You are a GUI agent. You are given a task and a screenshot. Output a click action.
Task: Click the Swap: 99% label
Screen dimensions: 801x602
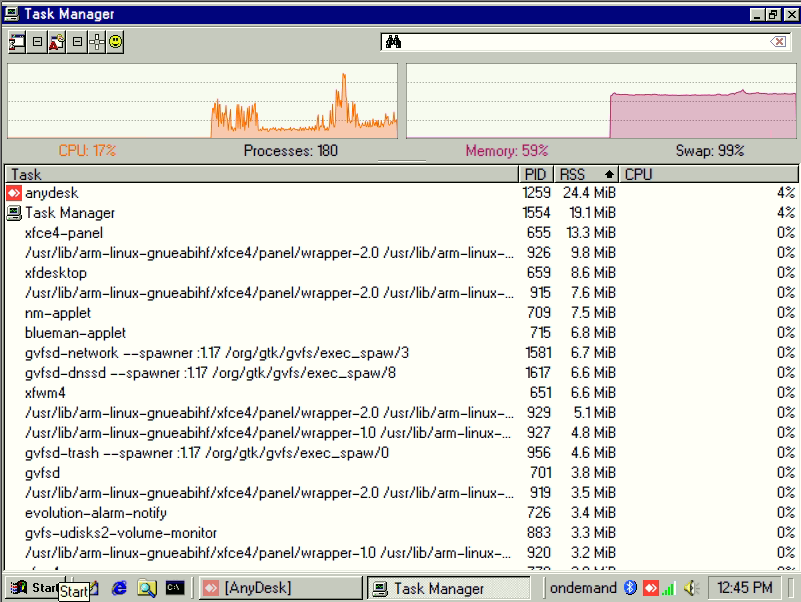pyautogui.click(x=710, y=151)
